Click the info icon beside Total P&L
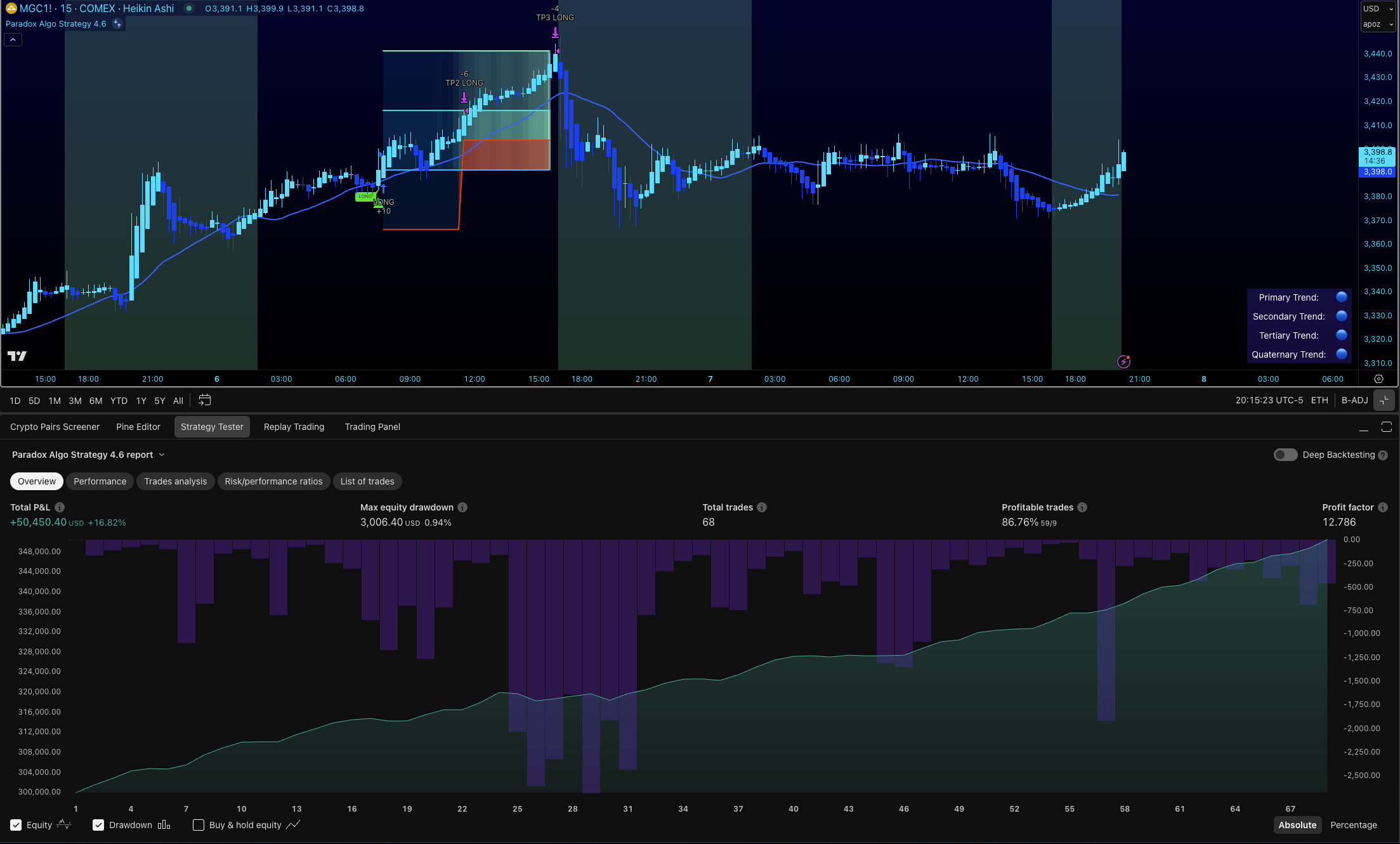Viewport: 1400px width, 844px height. (x=60, y=507)
